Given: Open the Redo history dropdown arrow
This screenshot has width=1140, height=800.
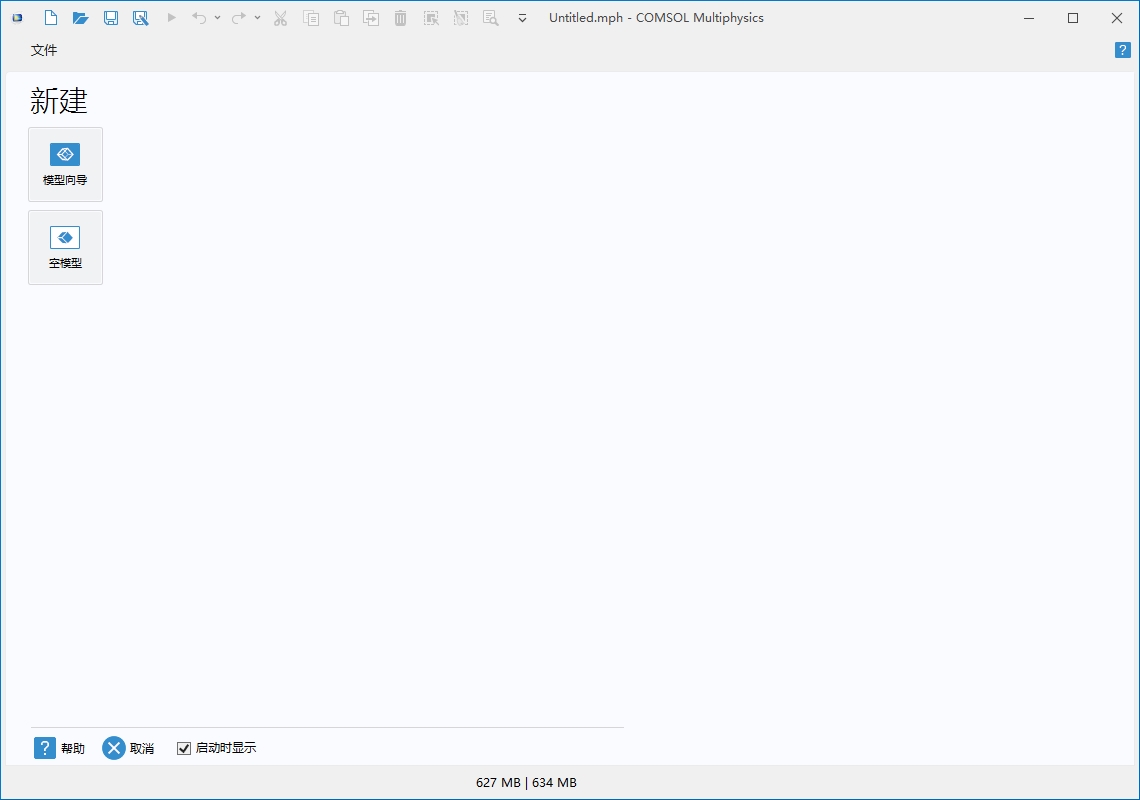Looking at the screenshot, I should (x=257, y=18).
